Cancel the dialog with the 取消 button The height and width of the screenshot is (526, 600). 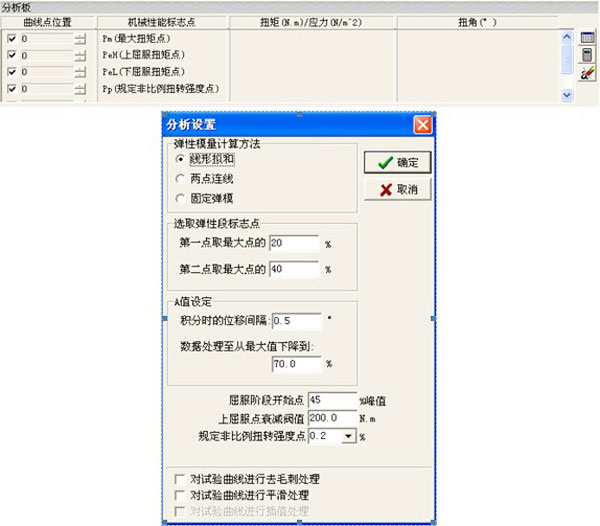[398, 189]
